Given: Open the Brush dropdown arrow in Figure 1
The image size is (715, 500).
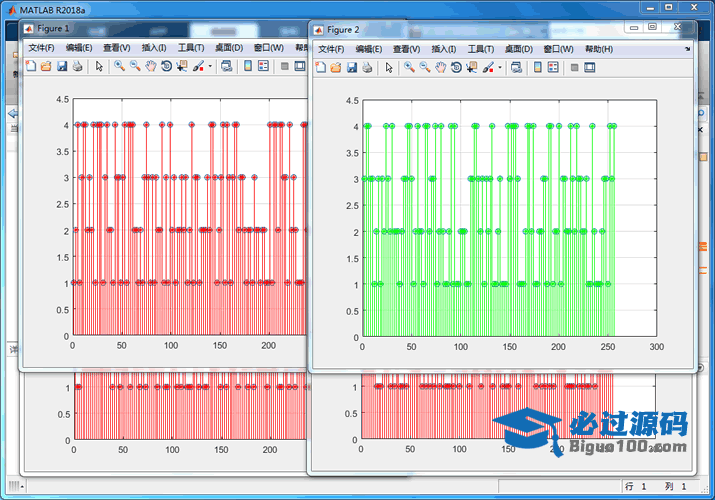Looking at the screenshot, I should (x=208, y=67).
